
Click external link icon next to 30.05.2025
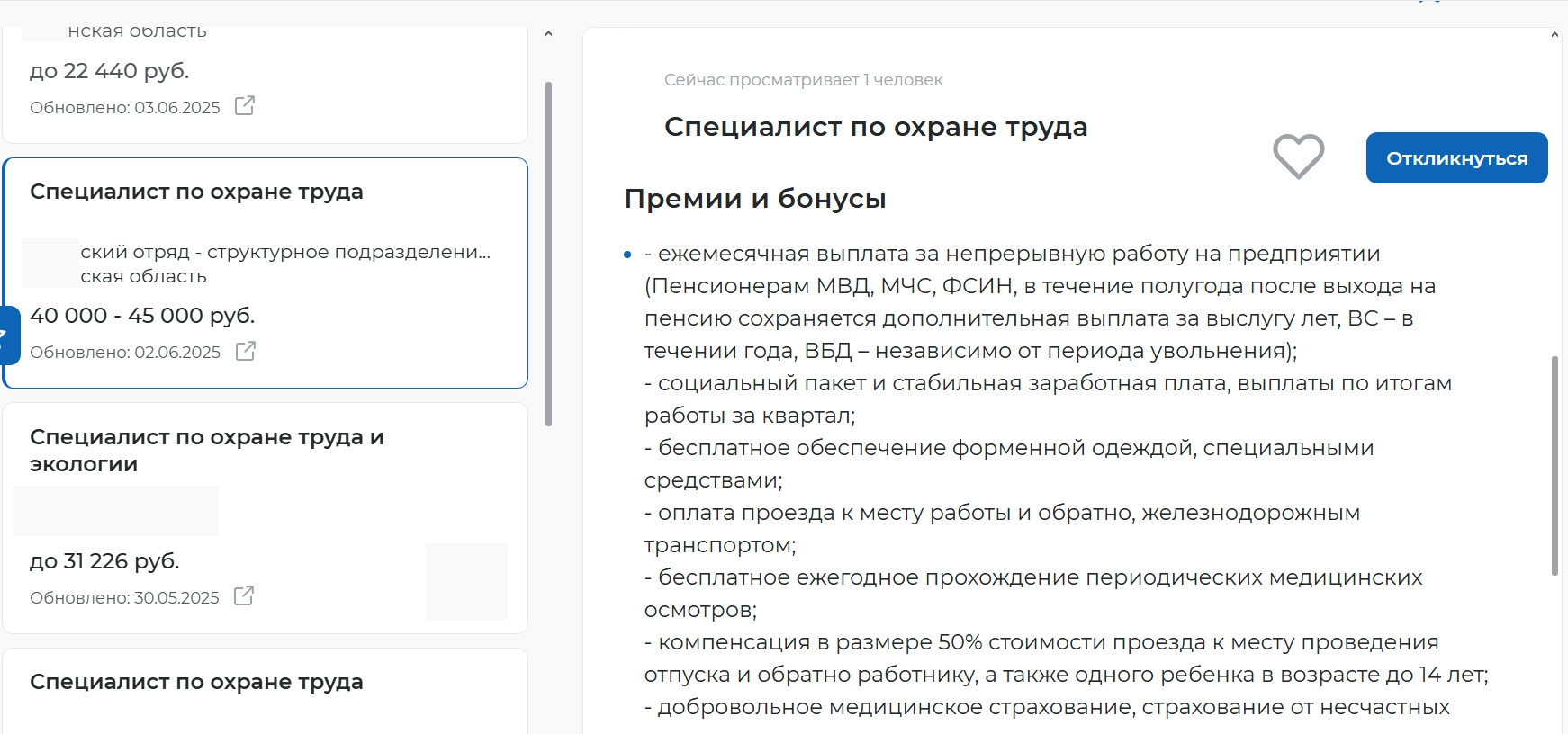(243, 596)
